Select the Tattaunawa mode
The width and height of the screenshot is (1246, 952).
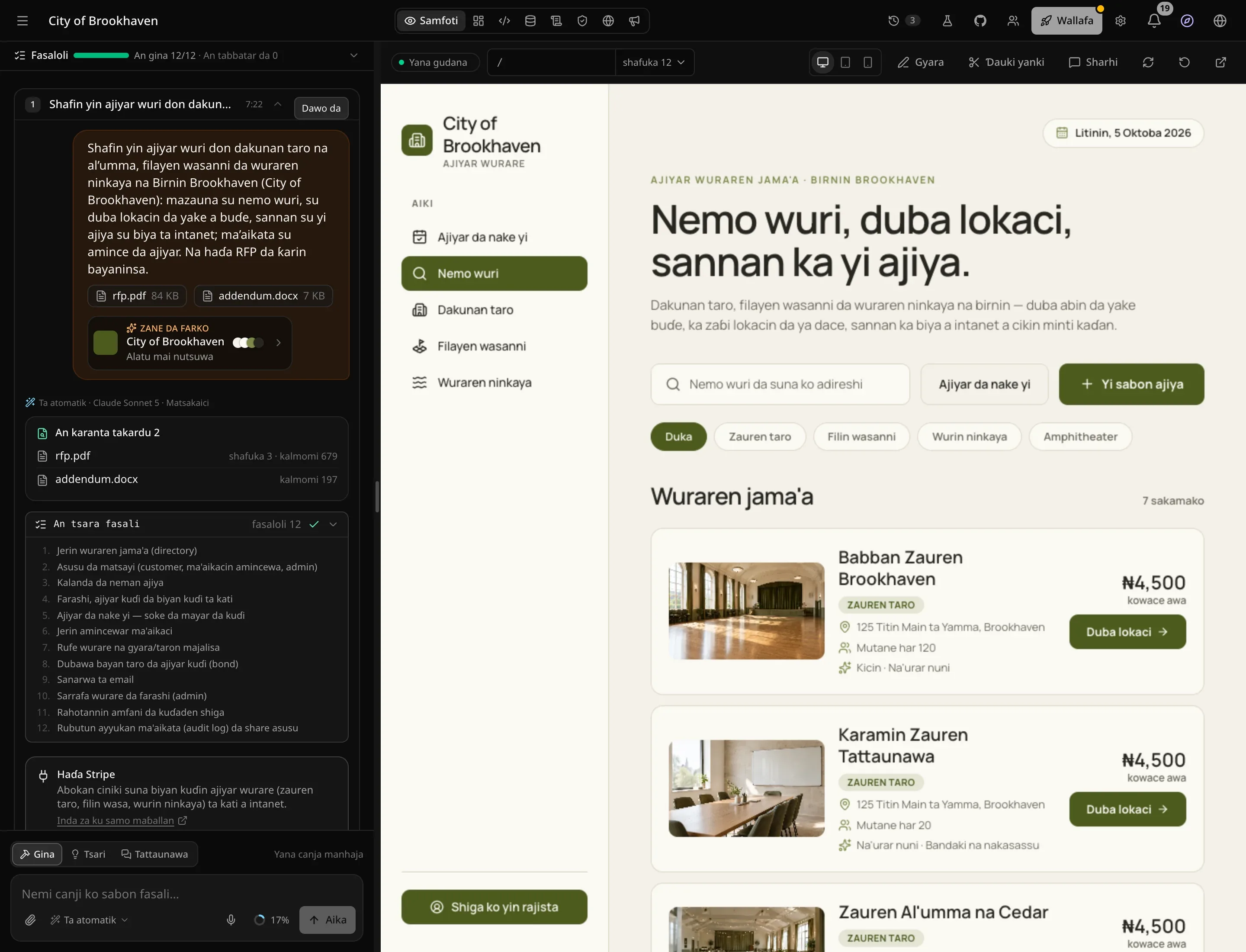point(155,854)
